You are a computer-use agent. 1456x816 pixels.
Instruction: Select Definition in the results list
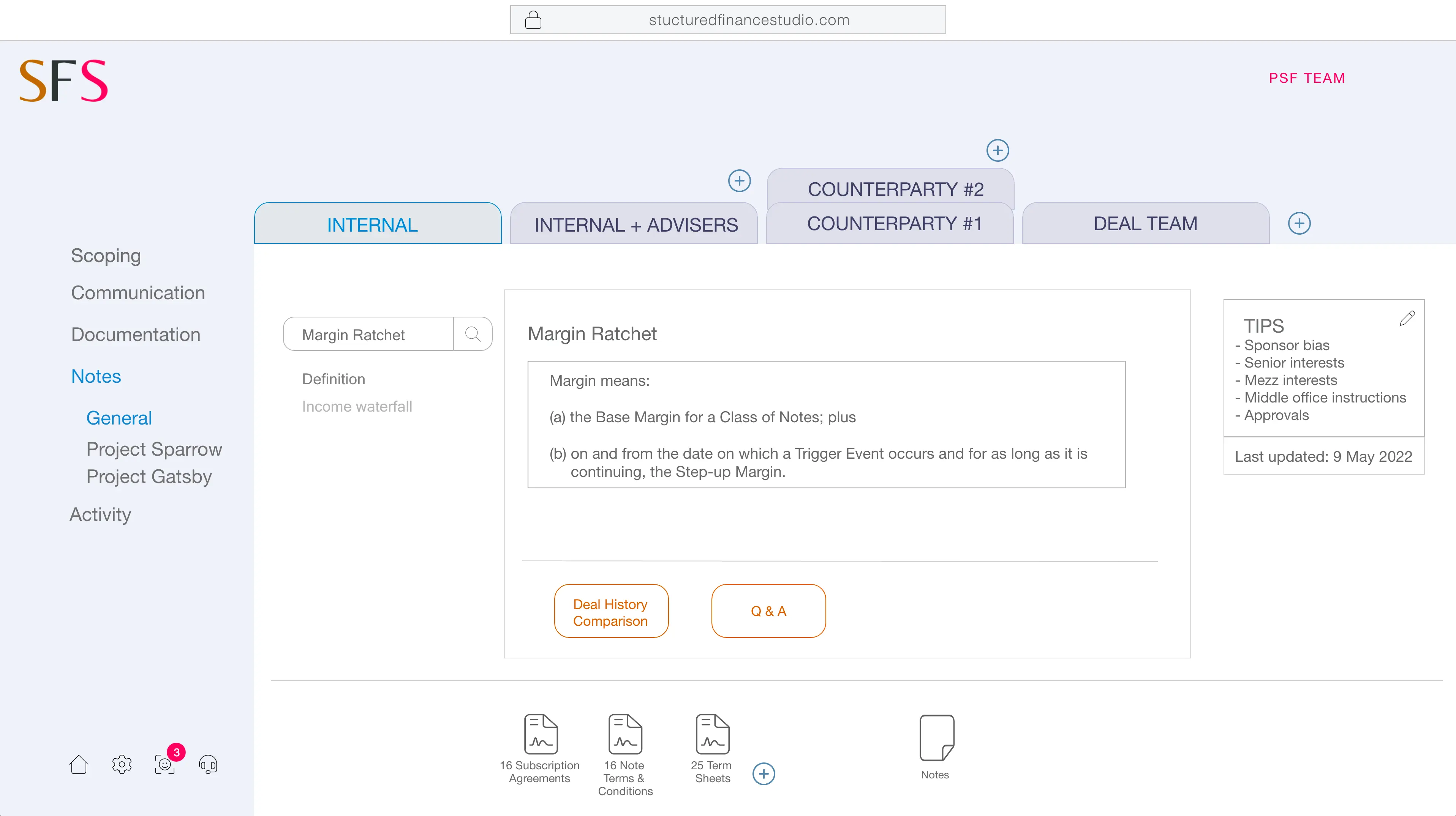(x=334, y=379)
